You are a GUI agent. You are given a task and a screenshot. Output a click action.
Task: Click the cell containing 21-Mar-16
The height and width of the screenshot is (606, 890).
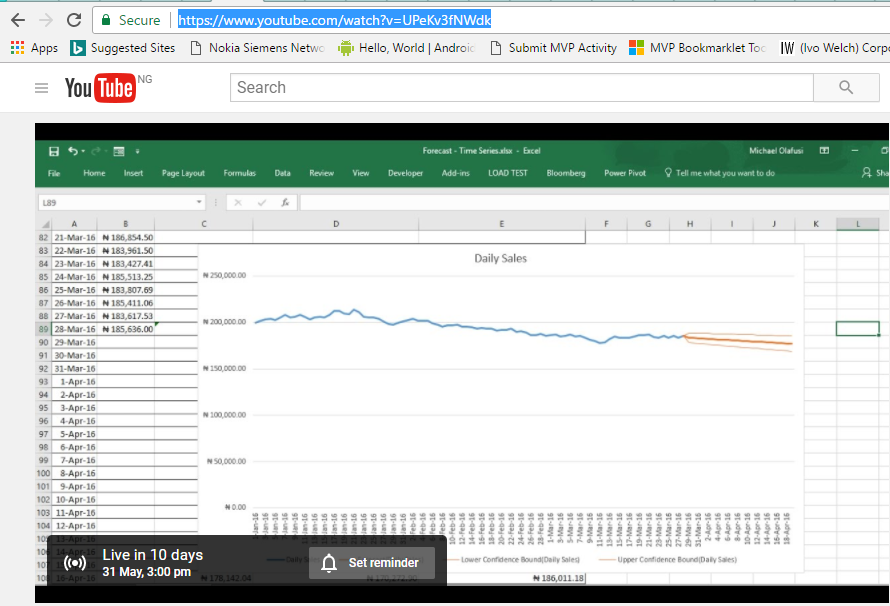[x=74, y=238]
